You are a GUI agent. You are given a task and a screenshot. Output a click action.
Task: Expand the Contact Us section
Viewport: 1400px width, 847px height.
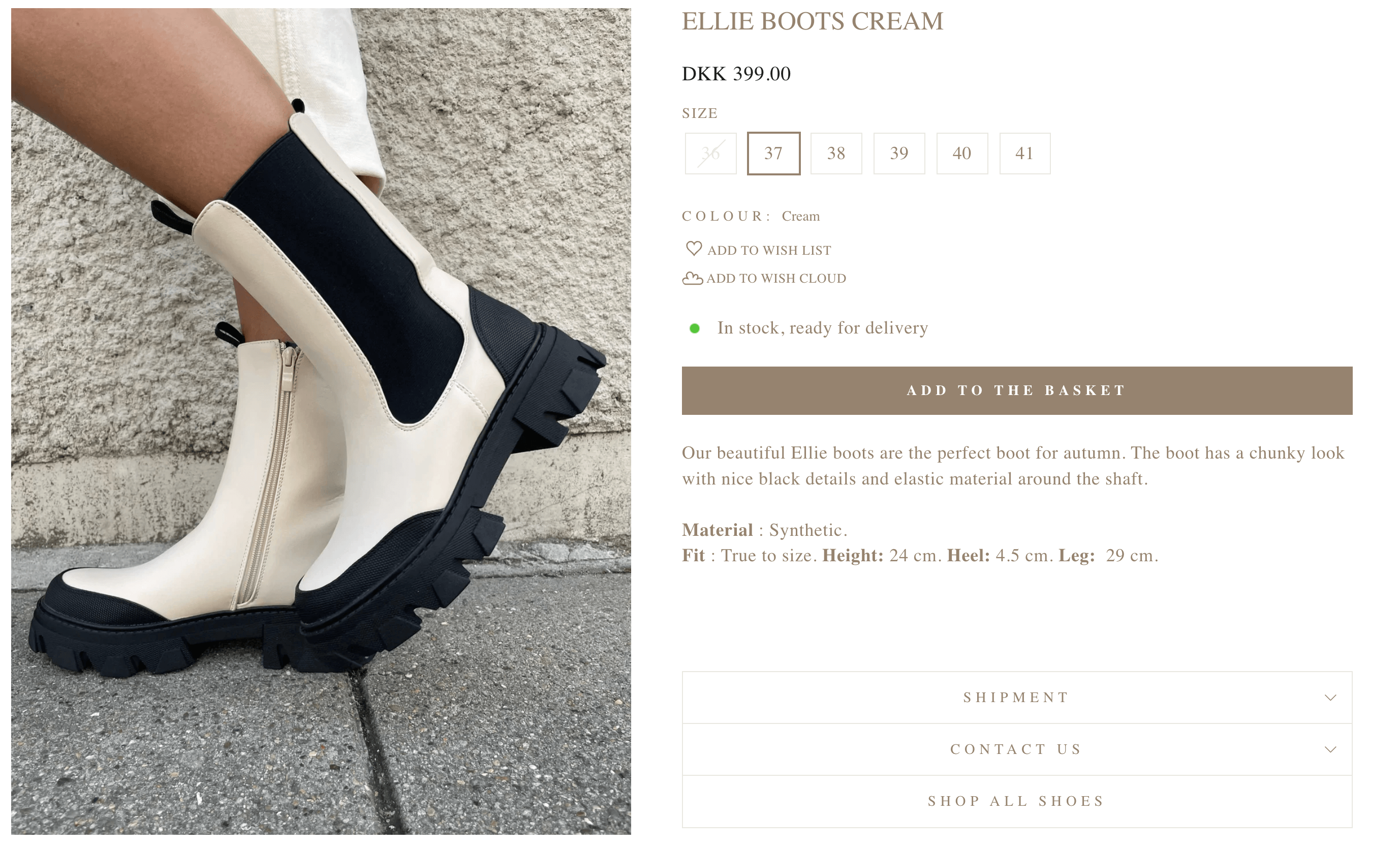click(1017, 749)
